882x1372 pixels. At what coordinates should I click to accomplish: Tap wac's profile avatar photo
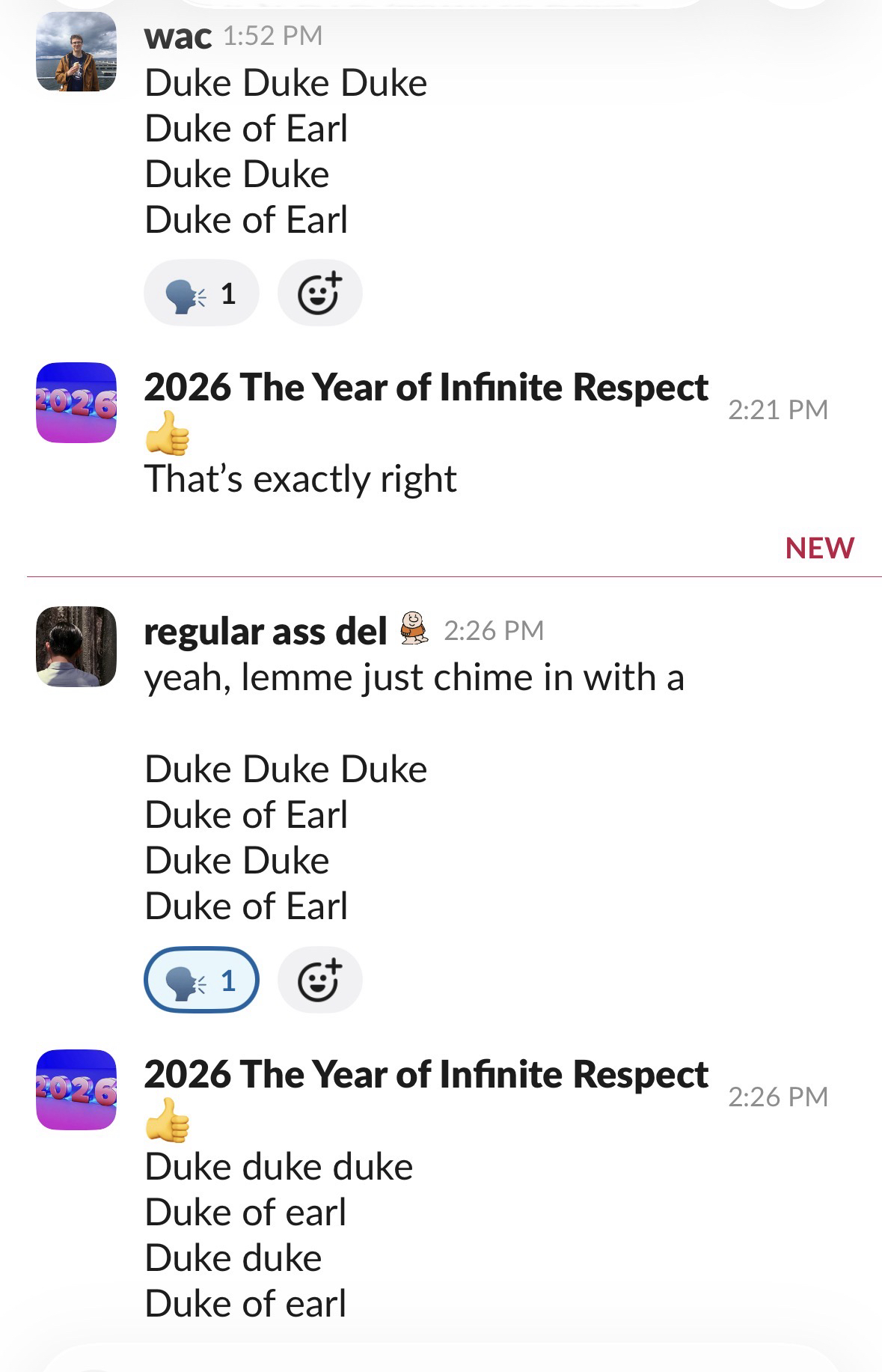(76, 52)
